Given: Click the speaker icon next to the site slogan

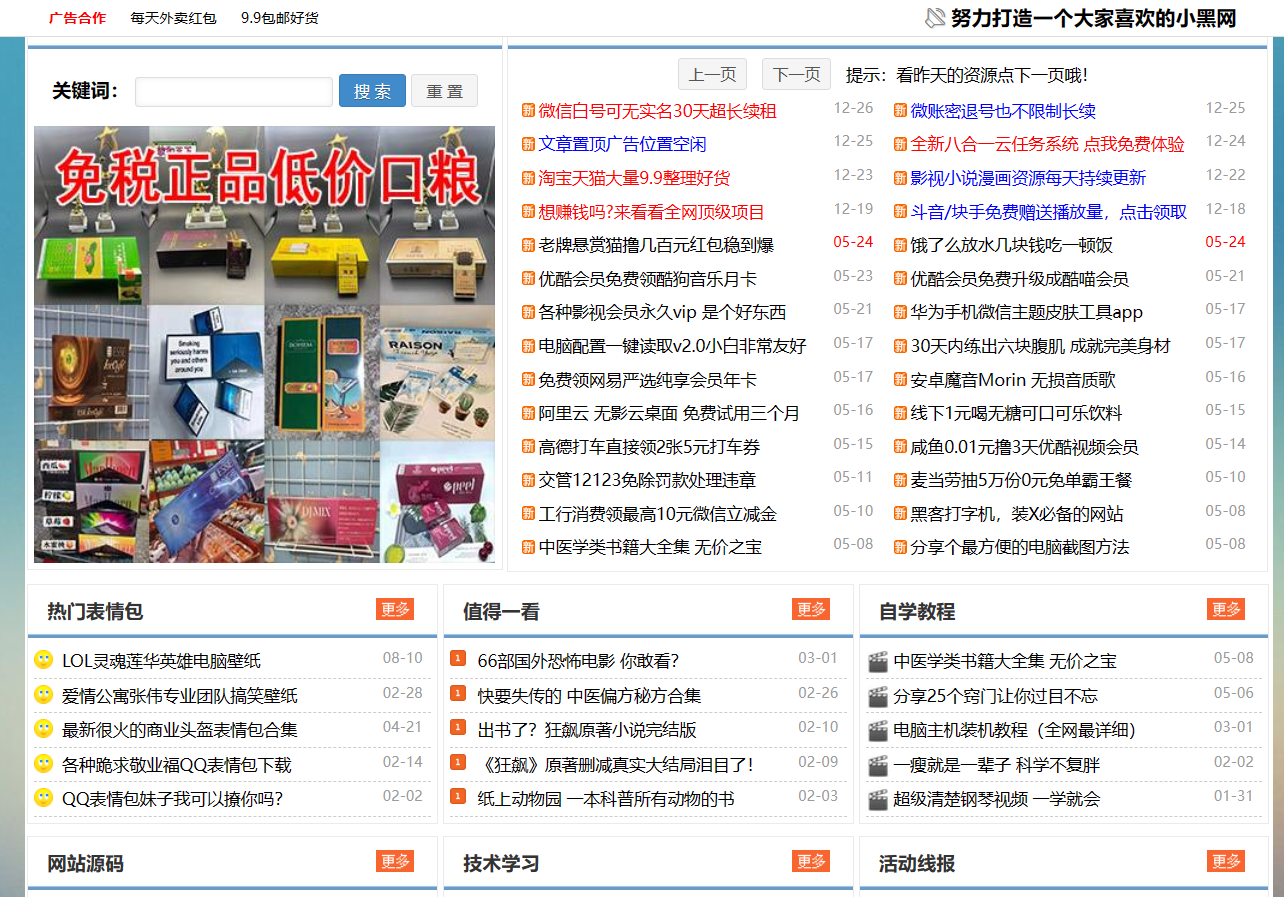Looking at the screenshot, I should click(x=935, y=18).
